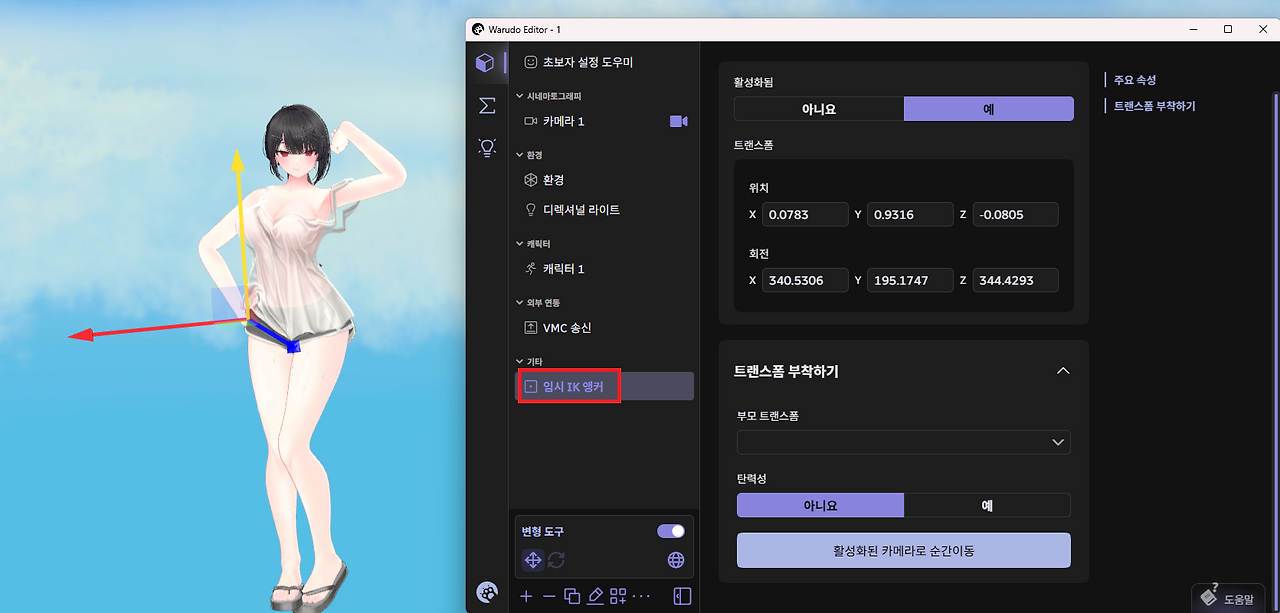
Task: Set 탄력성 to 아니요
Action: tap(820, 505)
